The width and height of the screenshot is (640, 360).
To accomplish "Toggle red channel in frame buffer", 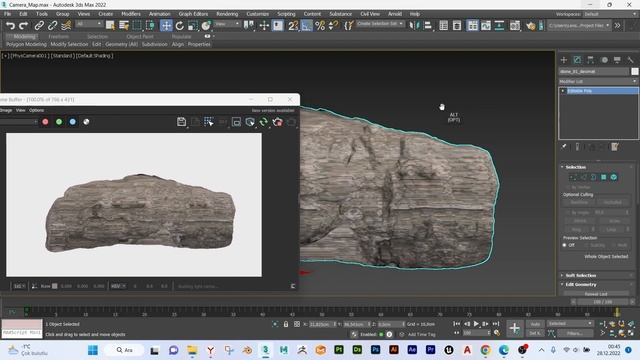I will click(45, 122).
